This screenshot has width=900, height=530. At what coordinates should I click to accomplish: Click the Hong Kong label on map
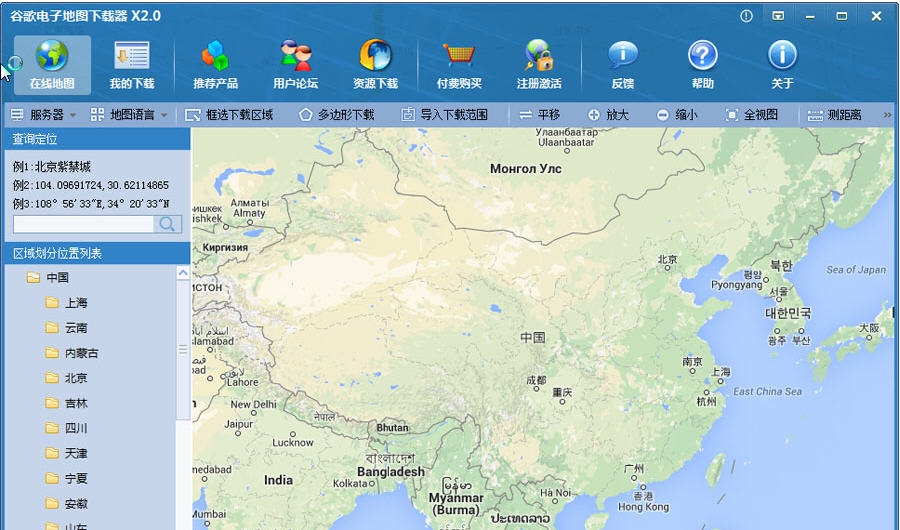tap(643, 507)
